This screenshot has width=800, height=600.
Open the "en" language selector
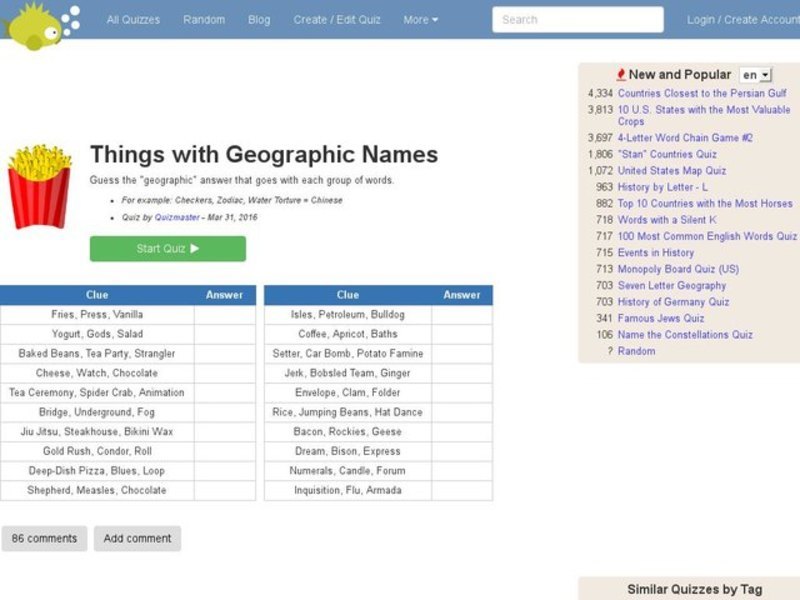tap(756, 74)
